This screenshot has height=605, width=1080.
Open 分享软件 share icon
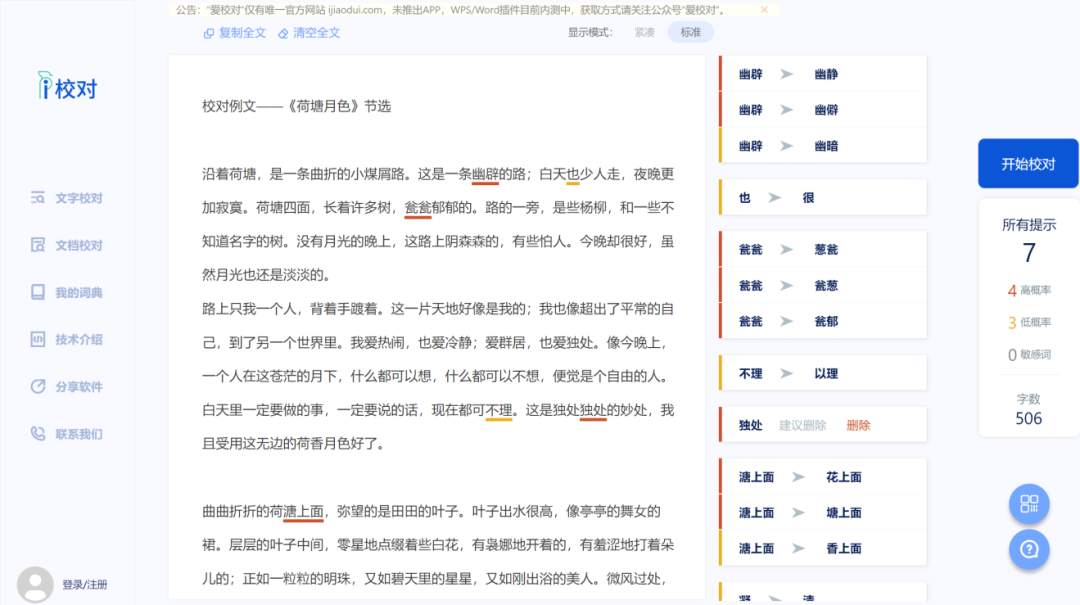(x=37, y=387)
